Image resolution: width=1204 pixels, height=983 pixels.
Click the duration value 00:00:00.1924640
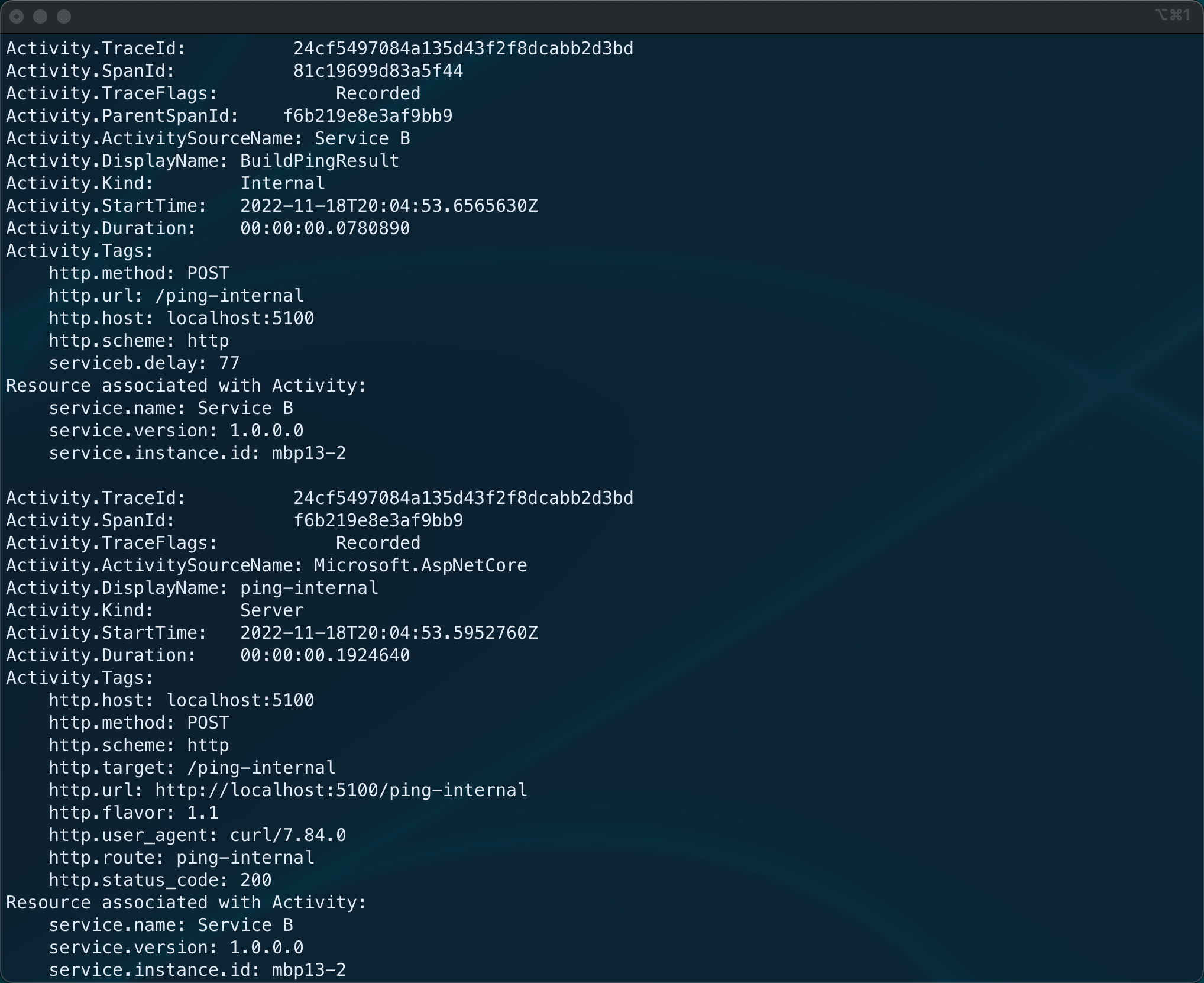(325, 655)
